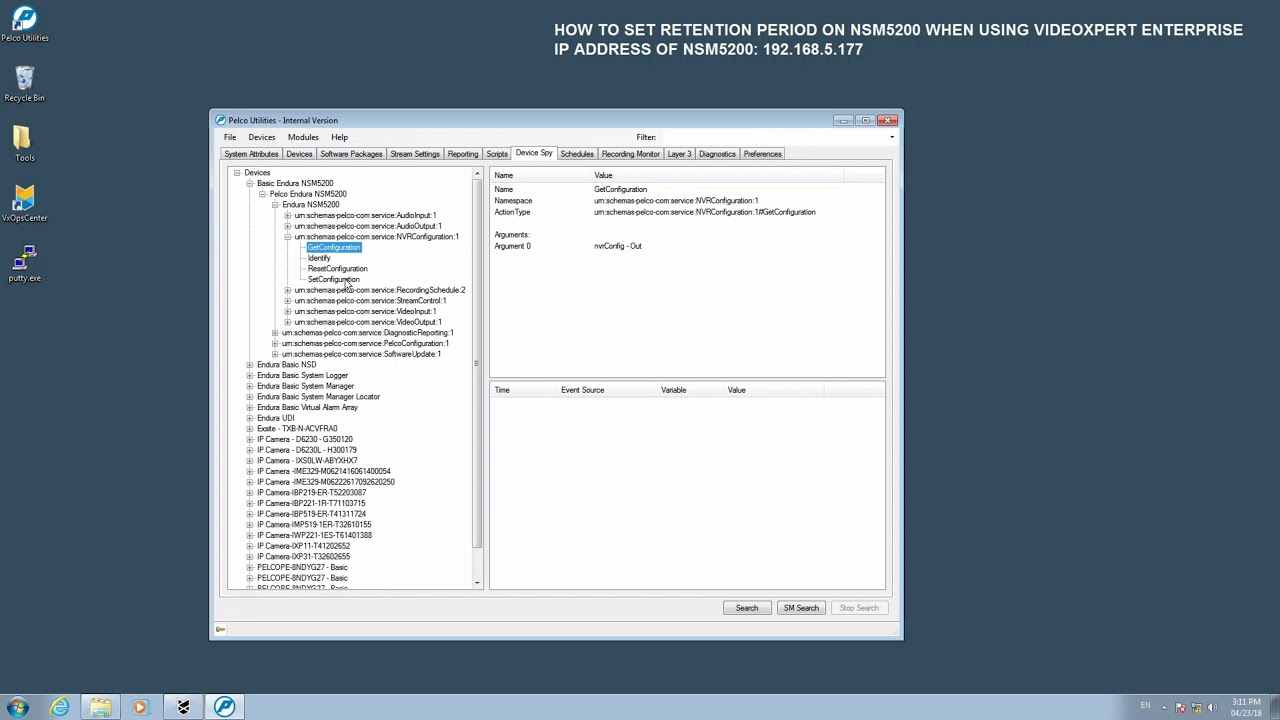The height and width of the screenshot is (720, 1280).
Task: Switch to the Pelco Utilities taskbar button
Action: 224,707
